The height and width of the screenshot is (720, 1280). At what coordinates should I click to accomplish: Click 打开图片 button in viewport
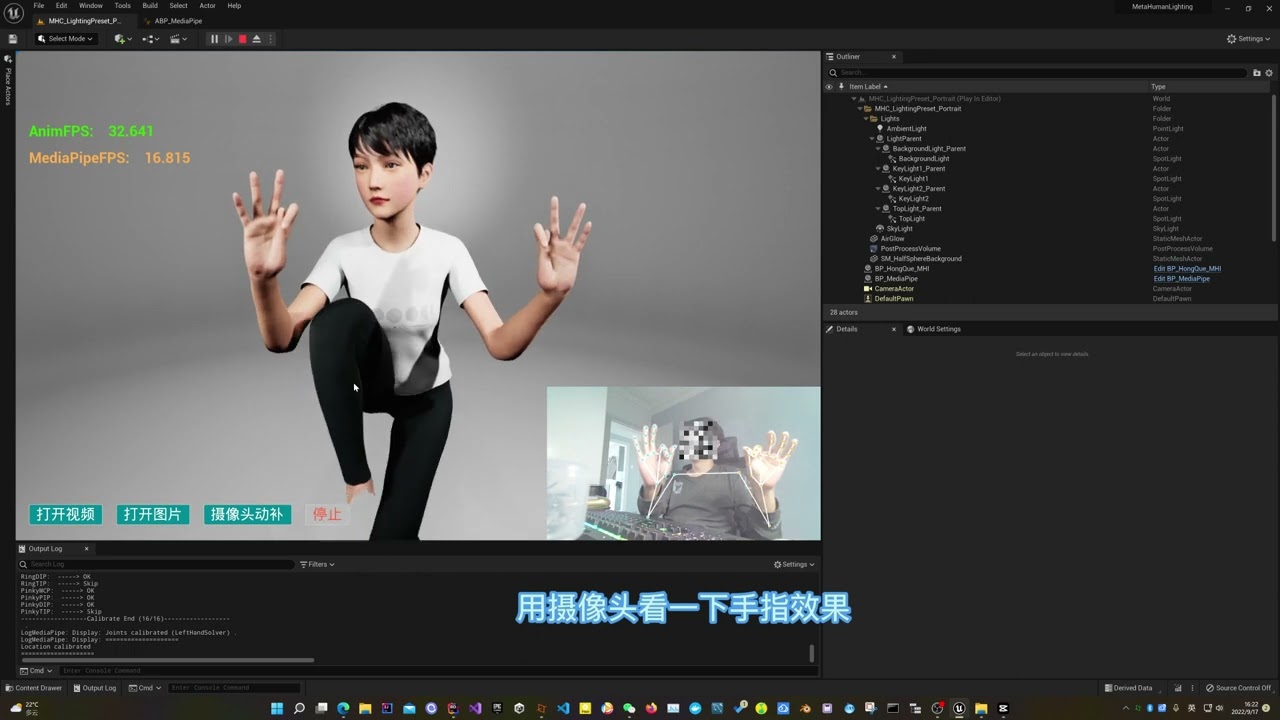pos(152,514)
